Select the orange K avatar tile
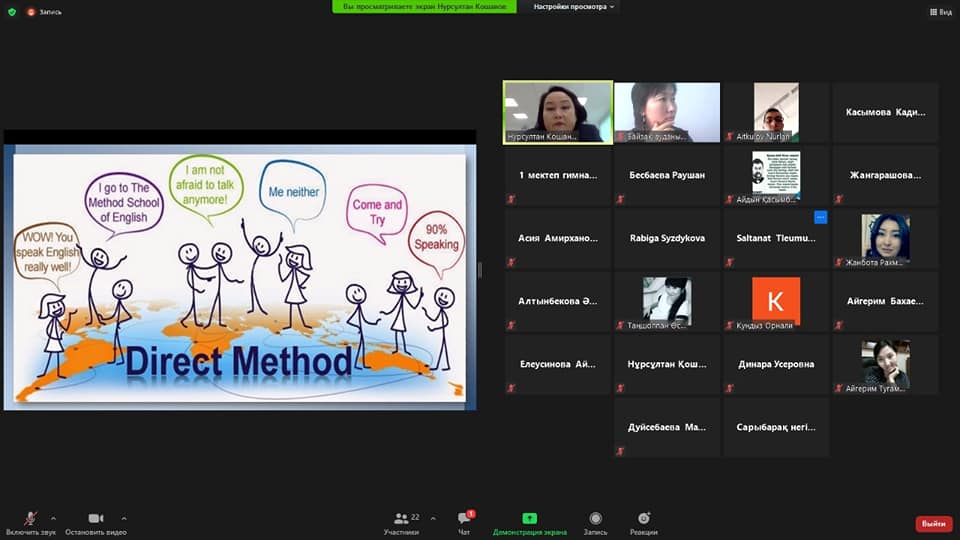960x540 pixels. 776,301
